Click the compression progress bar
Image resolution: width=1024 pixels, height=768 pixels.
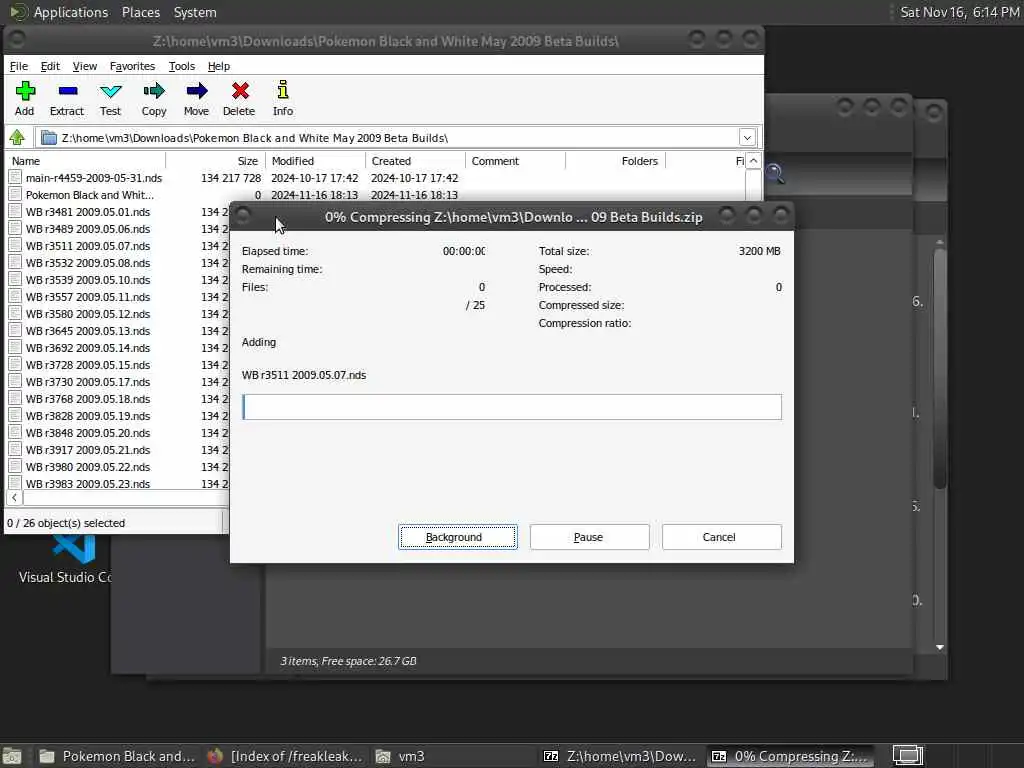tap(511, 407)
